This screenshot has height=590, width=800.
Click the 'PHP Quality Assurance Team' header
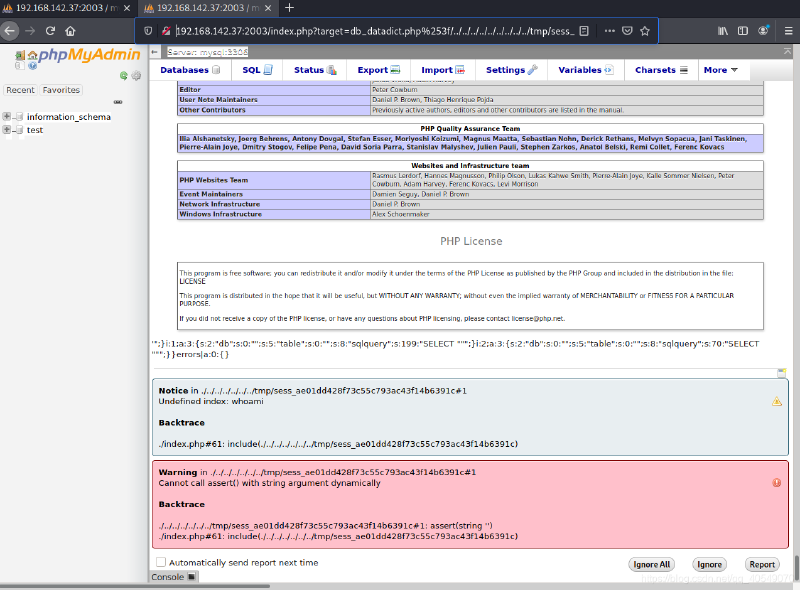(x=470, y=129)
